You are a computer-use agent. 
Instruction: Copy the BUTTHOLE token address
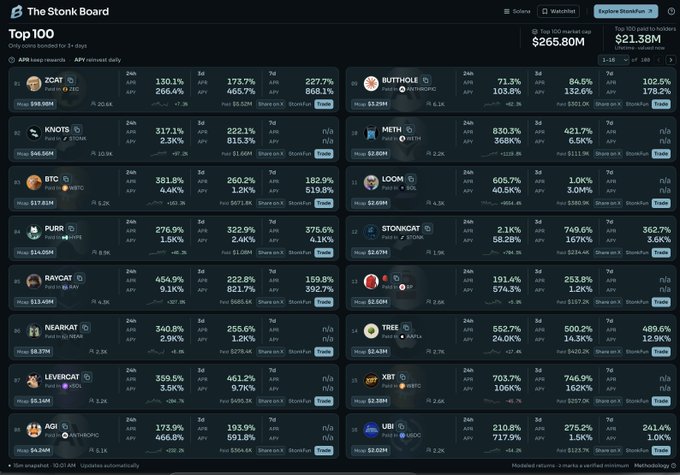coord(426,80)
